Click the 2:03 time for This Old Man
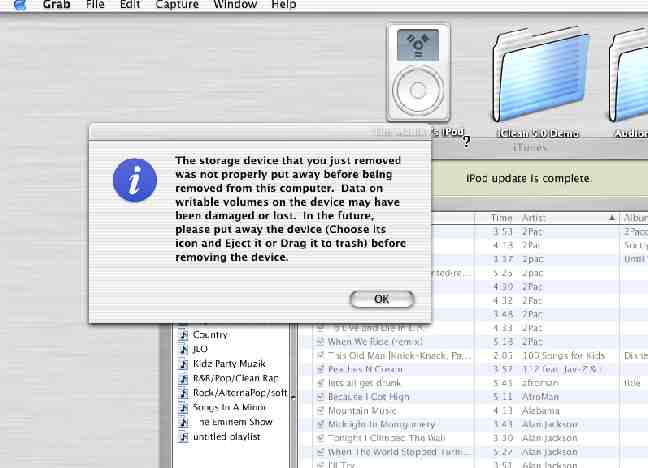 (503, 356)
